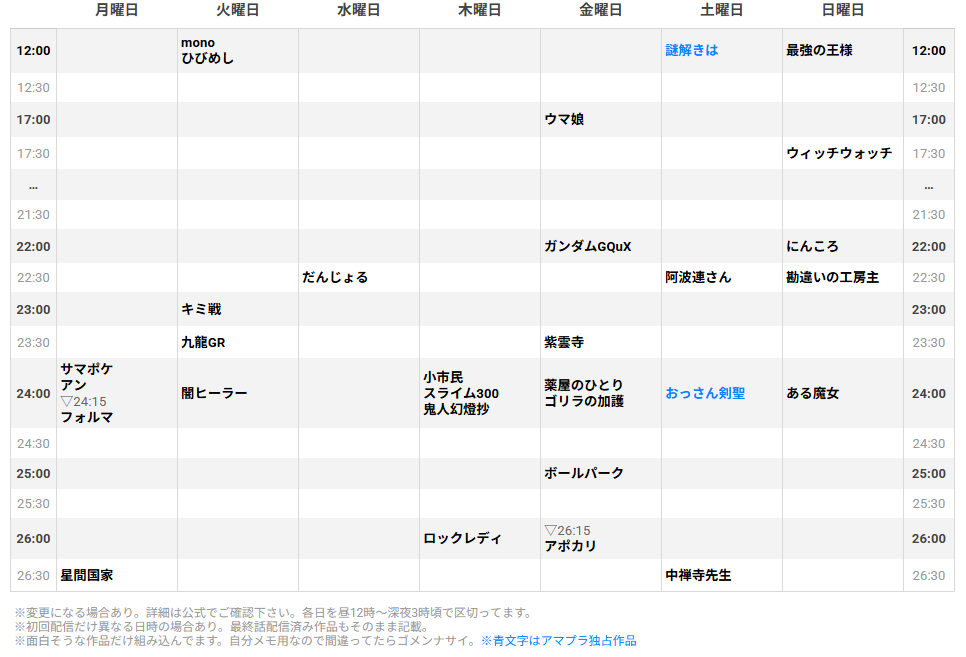This screenshot has width=966, height=657.
Task: Click the right 25:00 time label
Action: click(x=928, y=473)
